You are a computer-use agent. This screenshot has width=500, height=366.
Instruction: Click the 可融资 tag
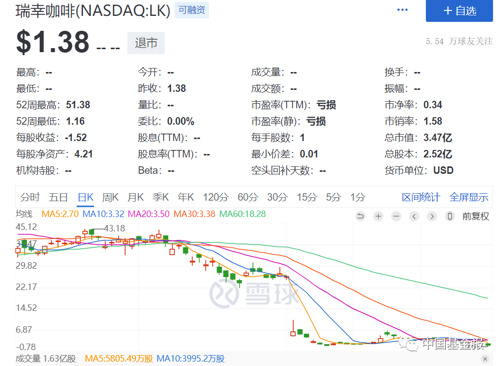[x=192, y=10]
